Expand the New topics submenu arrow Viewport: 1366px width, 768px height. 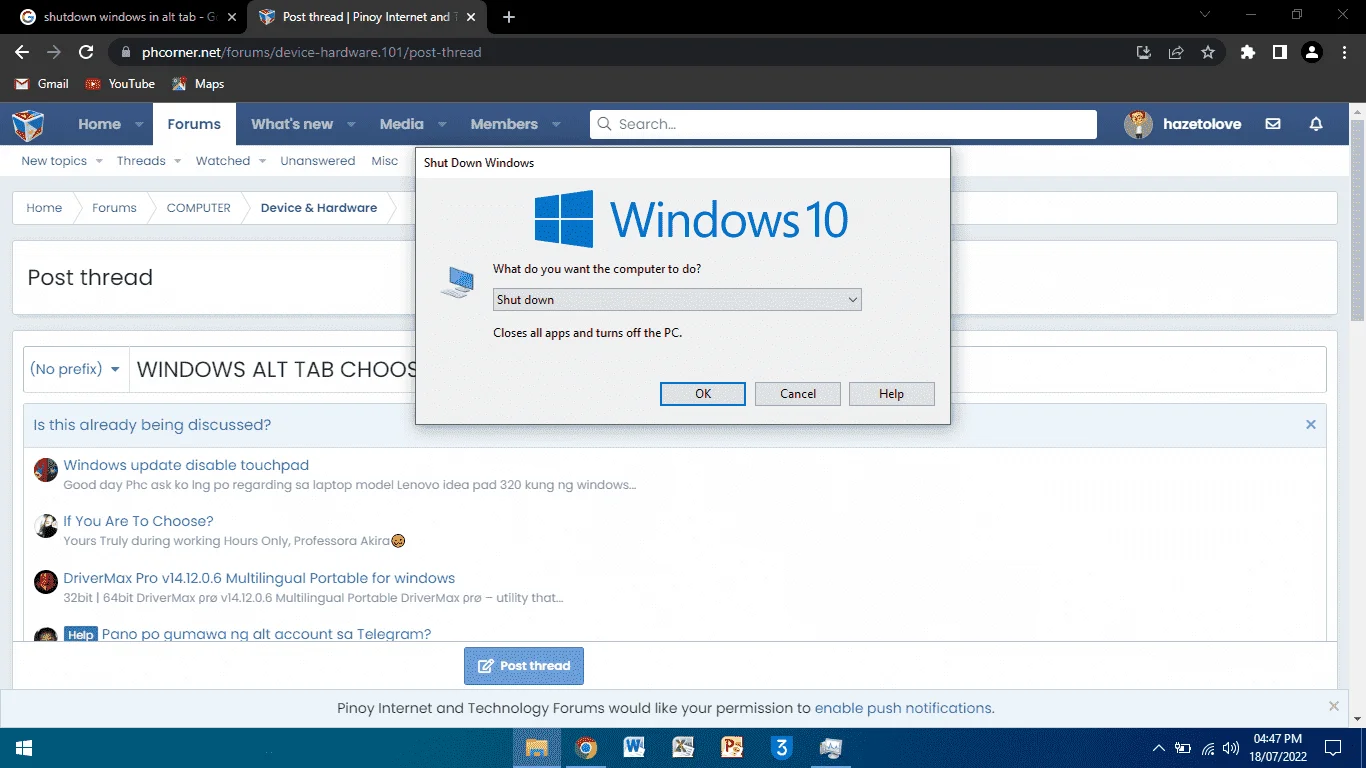97,161
